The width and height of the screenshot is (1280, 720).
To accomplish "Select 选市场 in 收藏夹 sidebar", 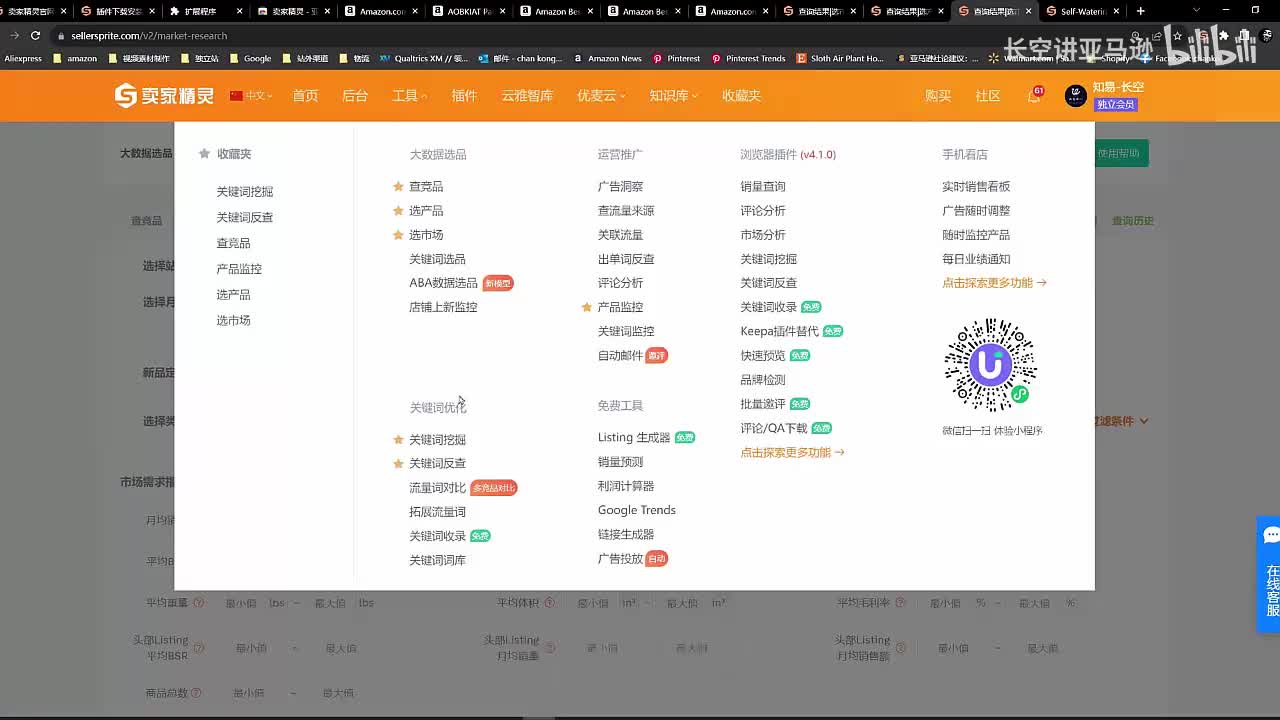I will [233, 320].
